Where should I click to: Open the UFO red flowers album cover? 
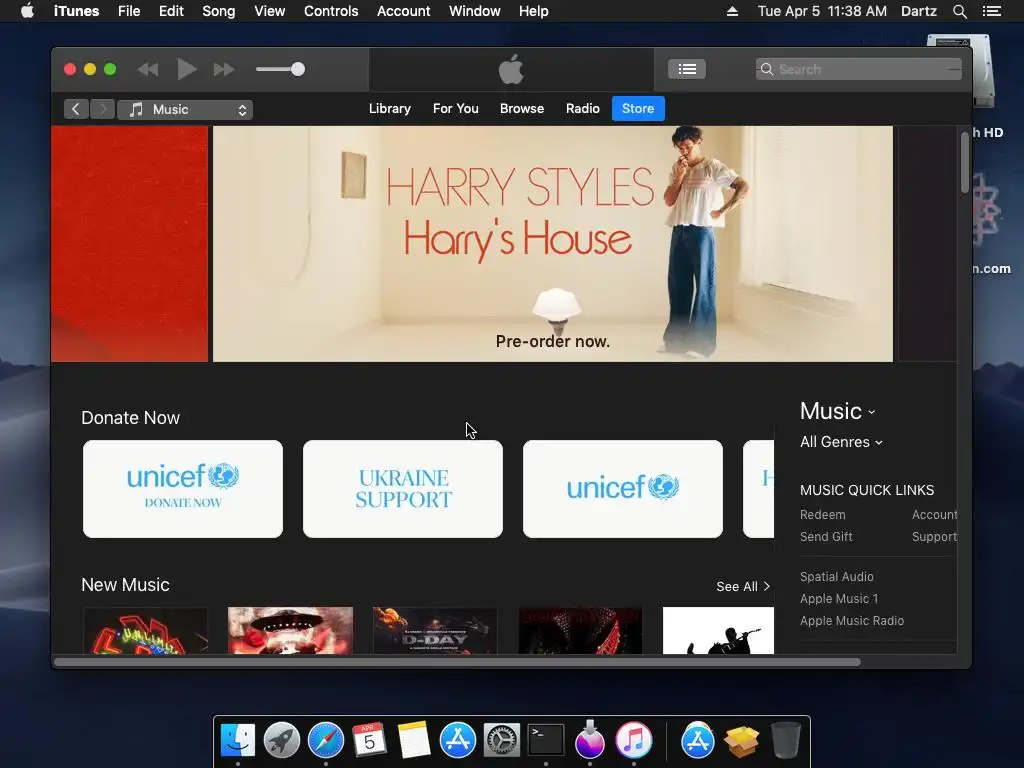click(290, 631)
